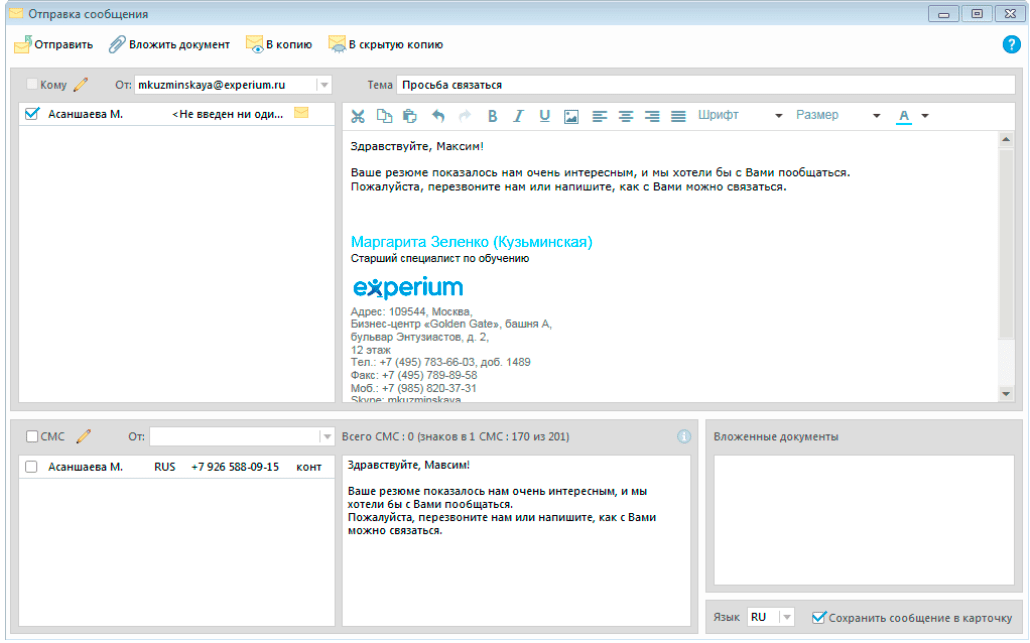Click the Cut scissors icon in editor toolbar
The width and height of the screenshot is (1030, 643).
point(357,116)
